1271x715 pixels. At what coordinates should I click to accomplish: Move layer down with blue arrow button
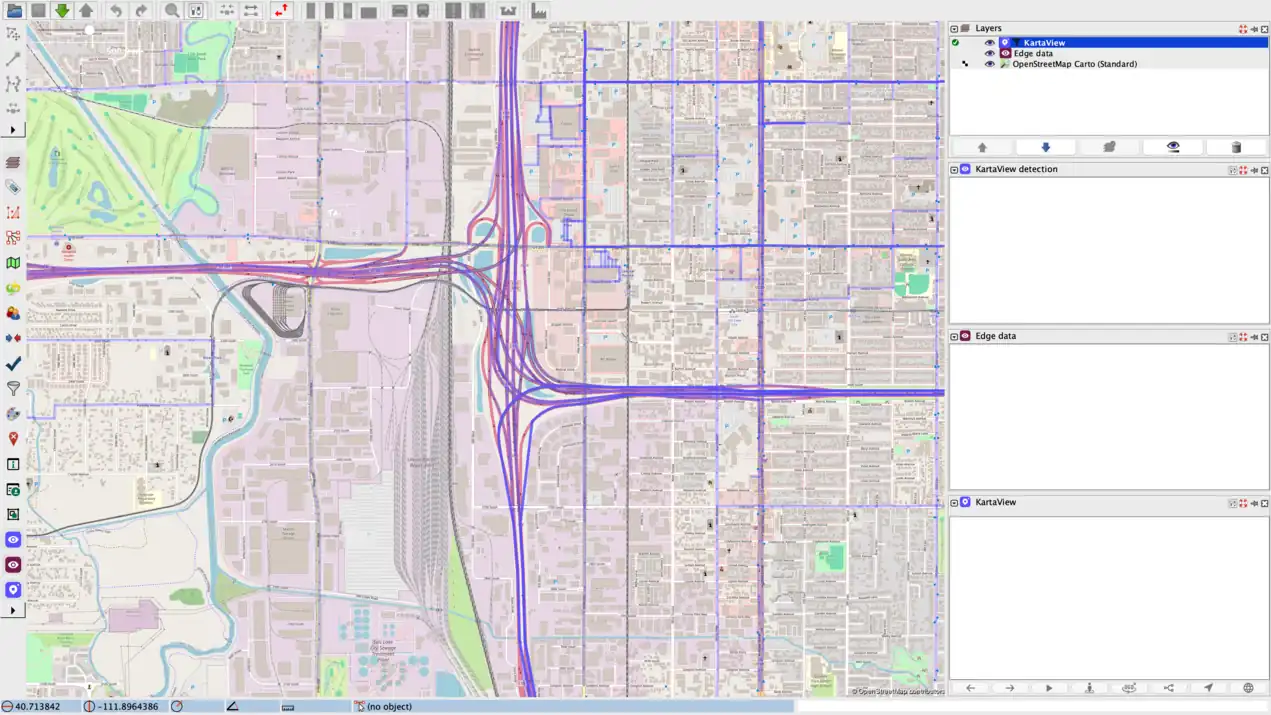[x=1046, y=147]
